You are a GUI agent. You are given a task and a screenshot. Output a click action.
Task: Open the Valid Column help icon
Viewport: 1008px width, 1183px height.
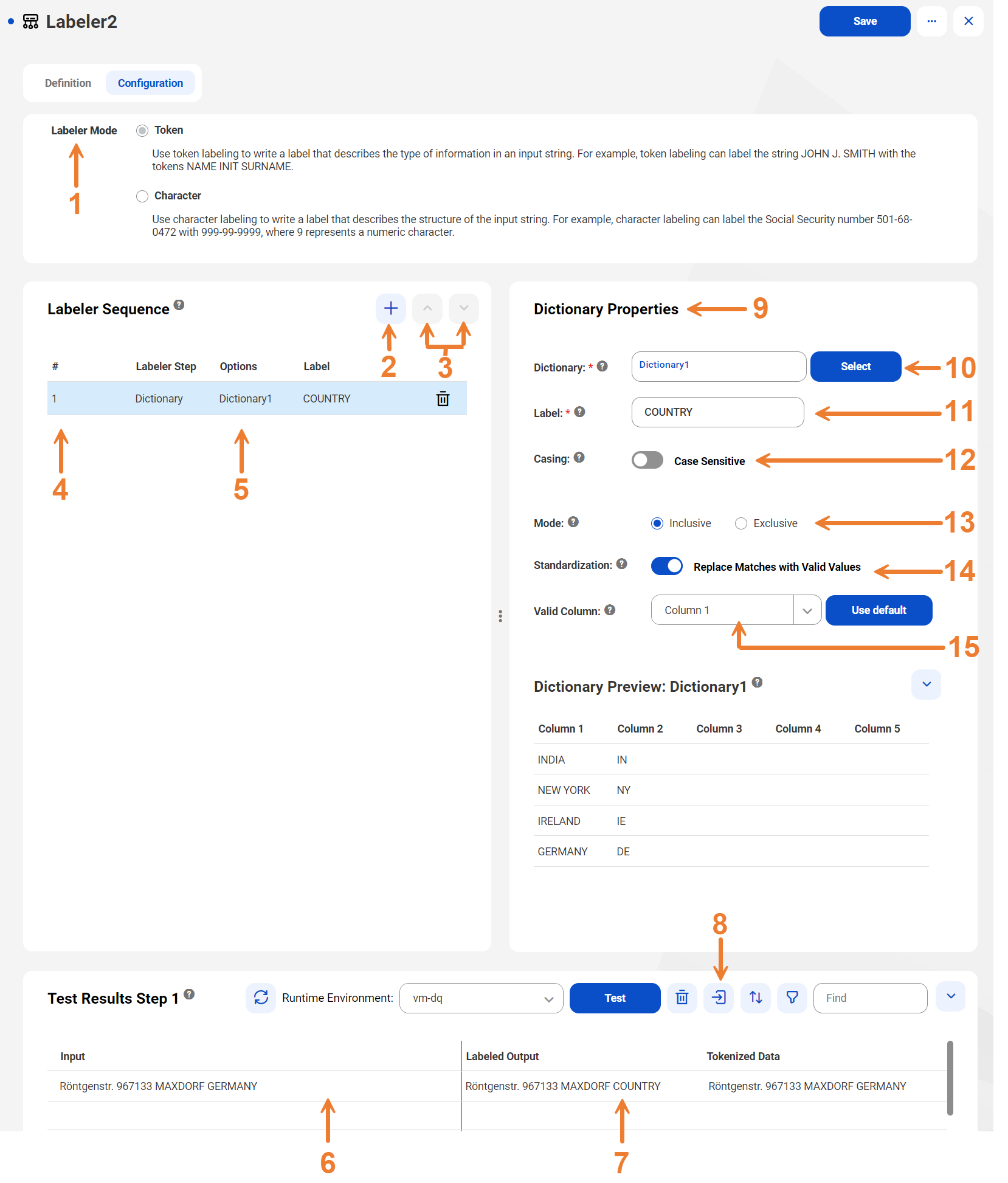[x=610, y=610]
